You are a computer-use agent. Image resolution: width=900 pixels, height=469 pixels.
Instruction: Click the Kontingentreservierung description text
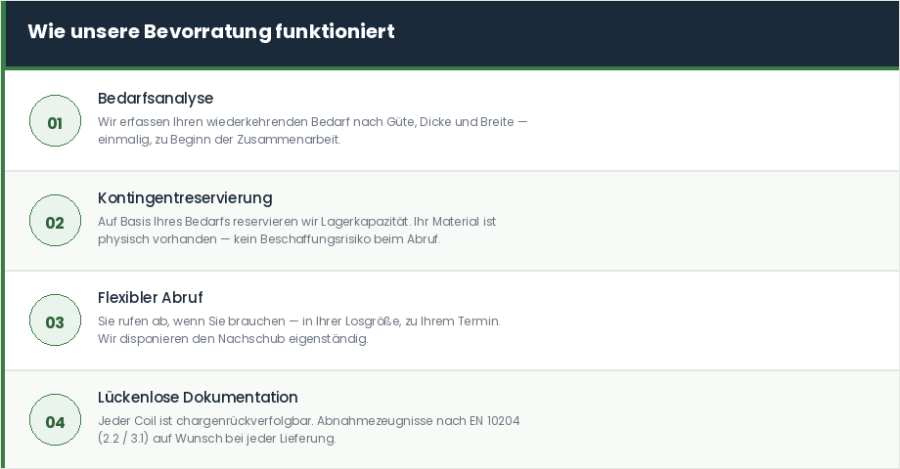click(x=297, y=231)
